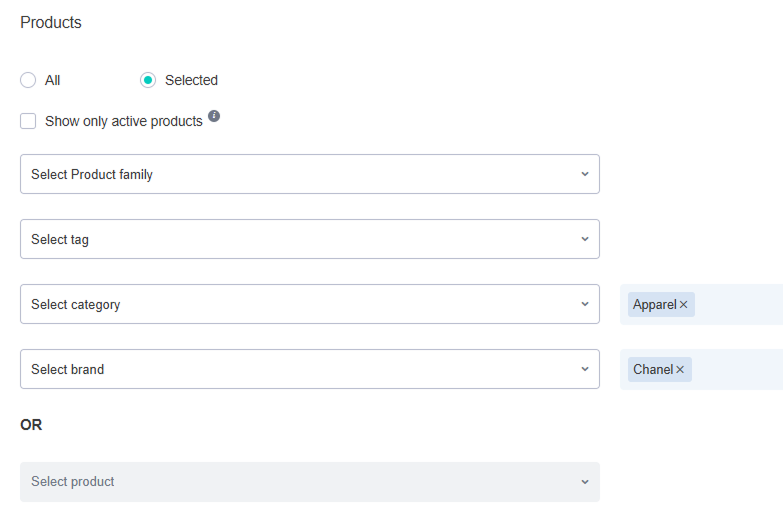The width and height of the screenshot is (783, 526).
Task: Choose the Selected radio button
Action: [148, 80]
